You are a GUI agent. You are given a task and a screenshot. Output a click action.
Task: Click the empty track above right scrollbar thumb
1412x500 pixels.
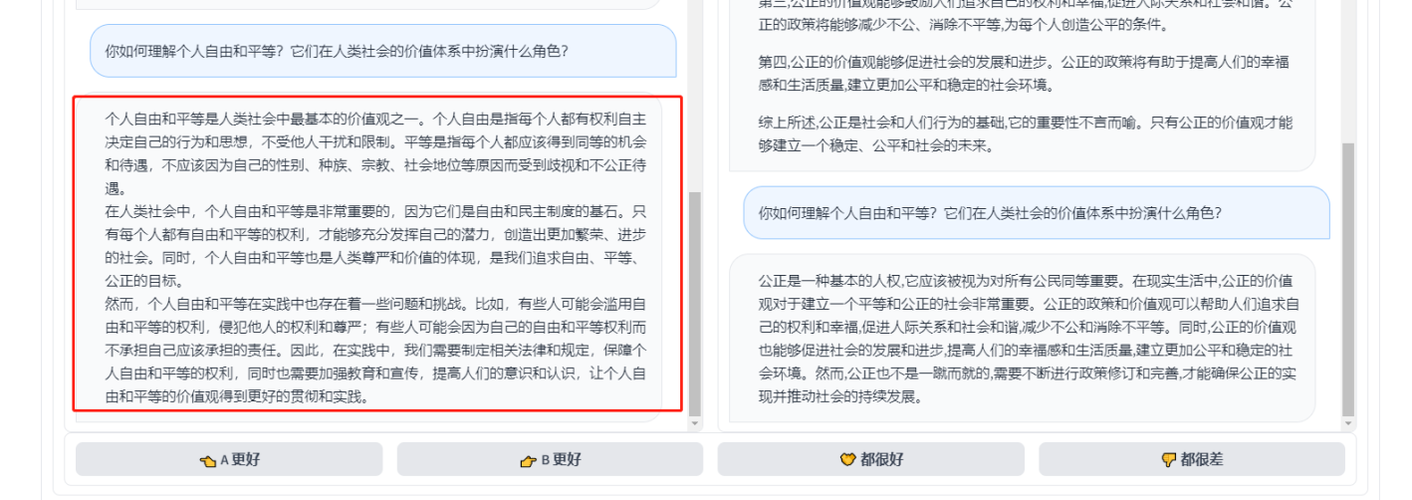click(1348, 70)
